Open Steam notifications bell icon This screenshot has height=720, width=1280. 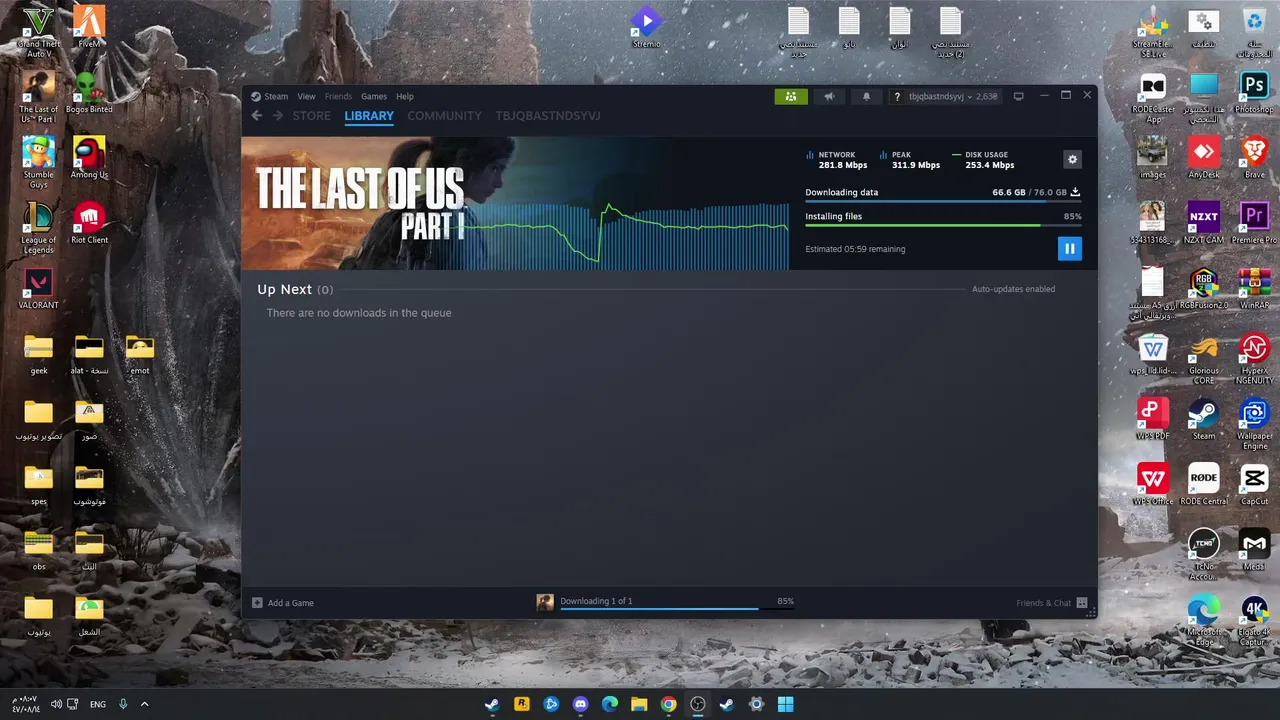point(866,96)
